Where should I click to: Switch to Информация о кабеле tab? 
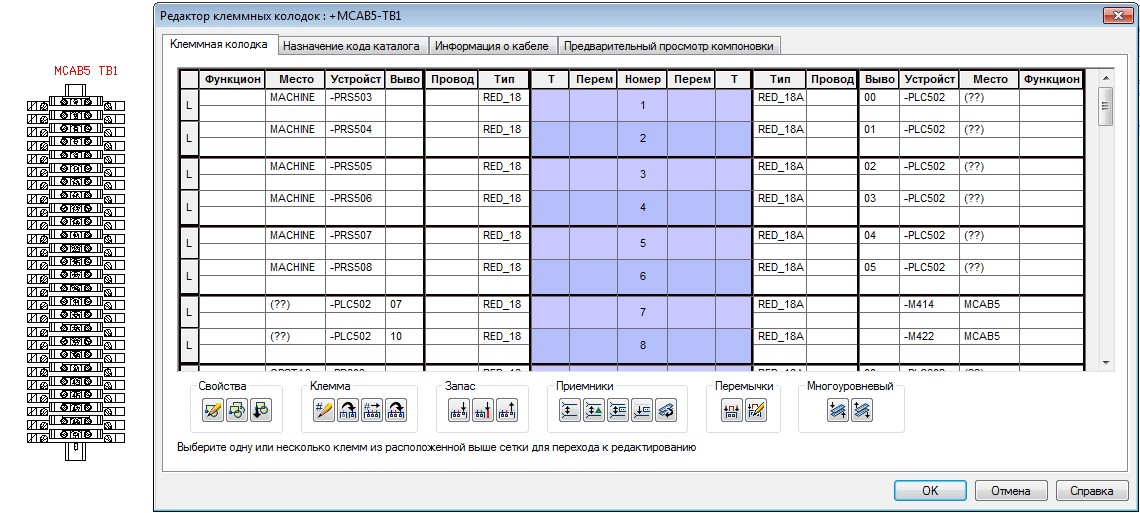pos(493,46)
